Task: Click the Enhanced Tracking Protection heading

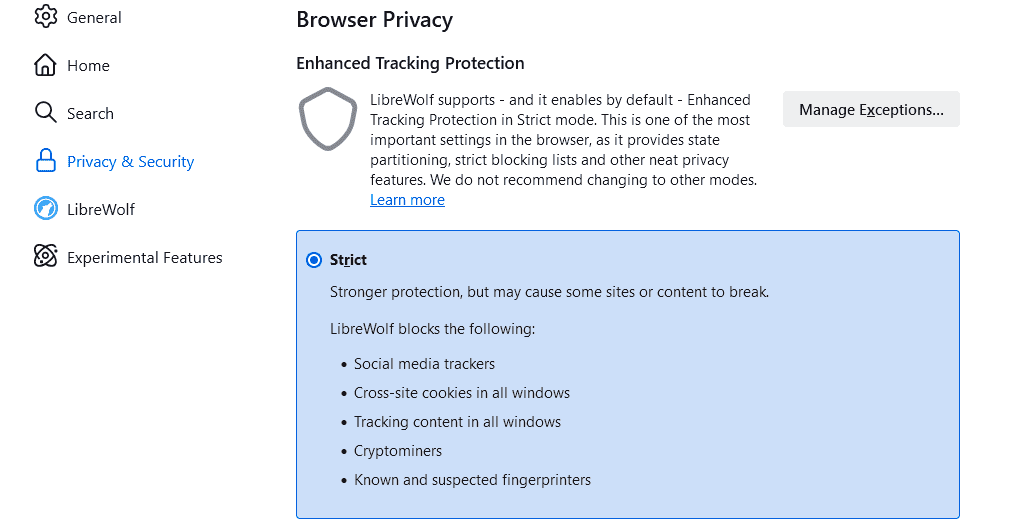Action: pyautogui.click(x=410, y=63)
